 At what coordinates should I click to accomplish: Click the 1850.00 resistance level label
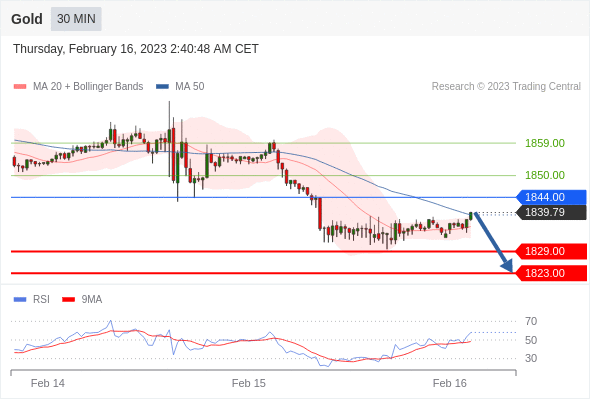(x=545, y=175)
